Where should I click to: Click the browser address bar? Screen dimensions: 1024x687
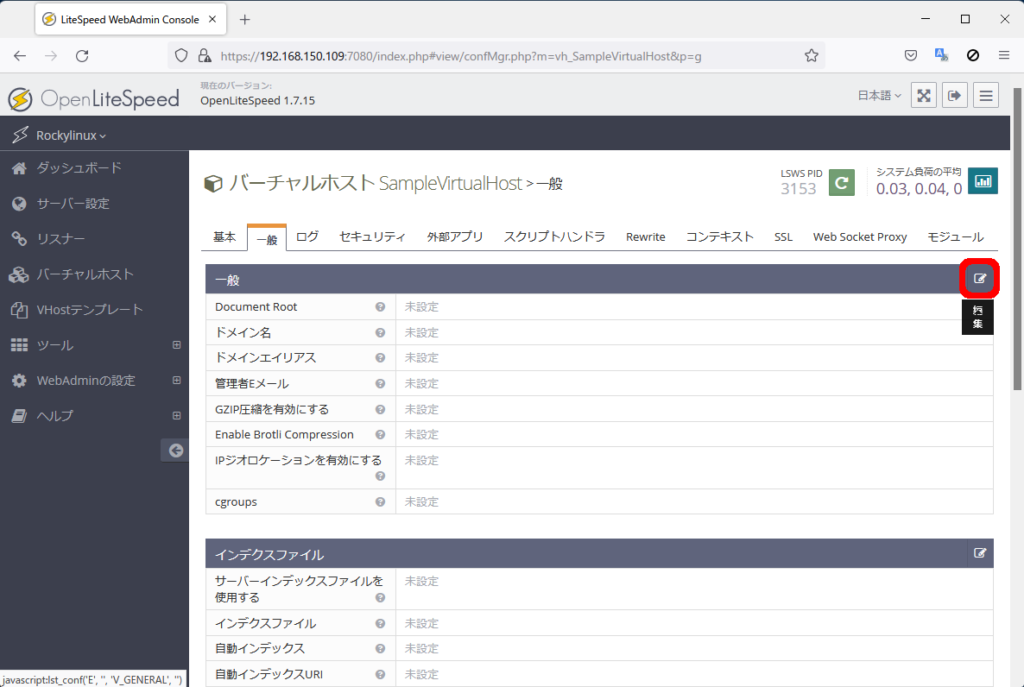(500, 56)
